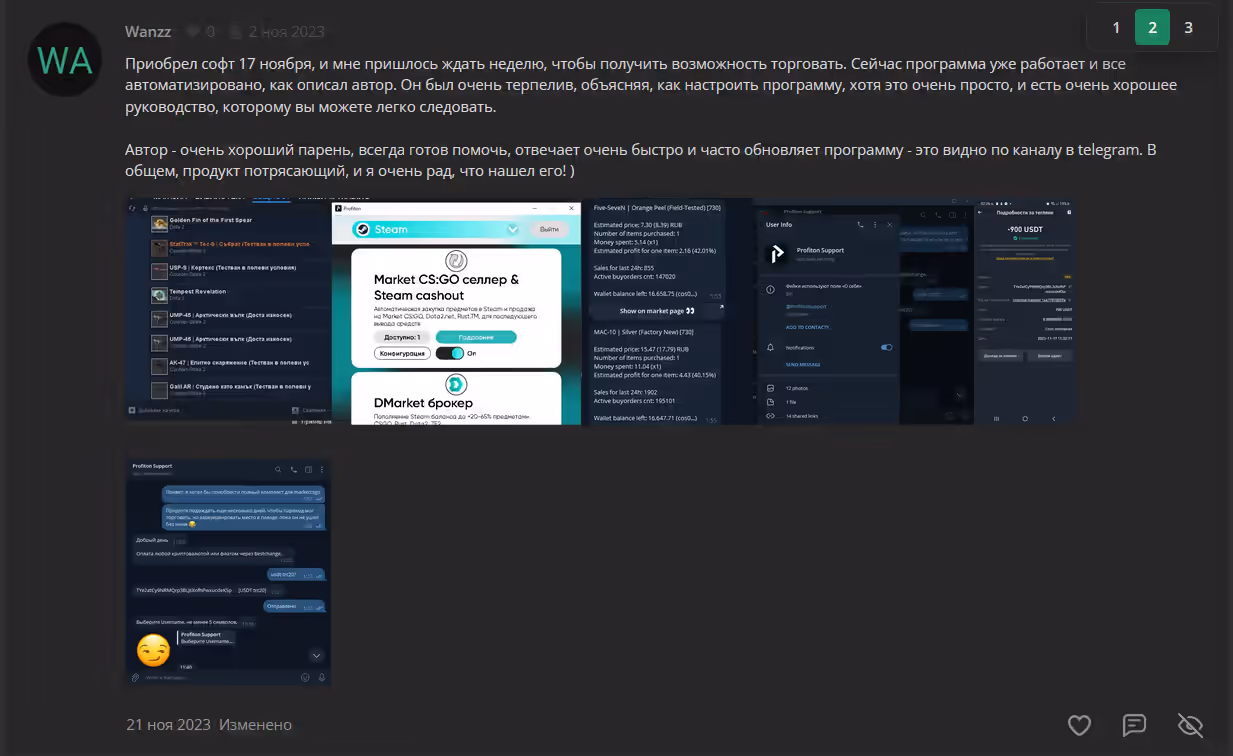Go to page 3 of the thread
This screenshot has height=756, width=1233.
click(x=1188, y=28)
